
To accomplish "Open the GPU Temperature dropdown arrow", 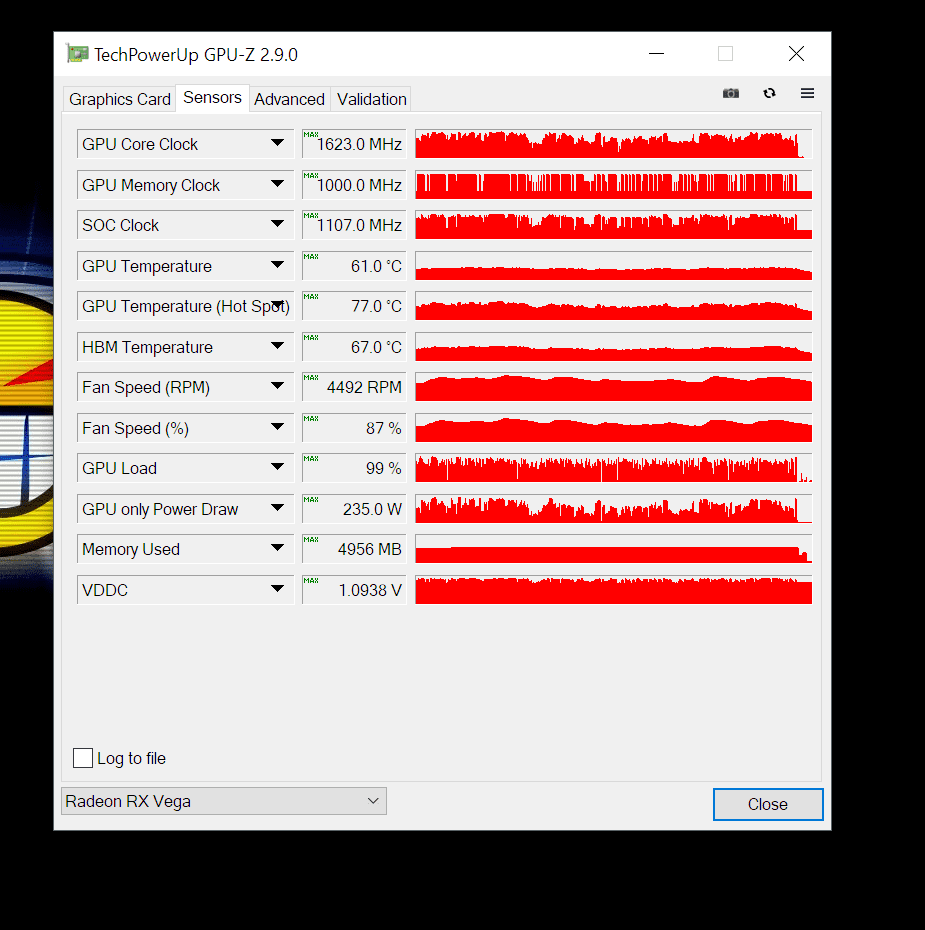I will pyautogui.click(x=277, y=265).
